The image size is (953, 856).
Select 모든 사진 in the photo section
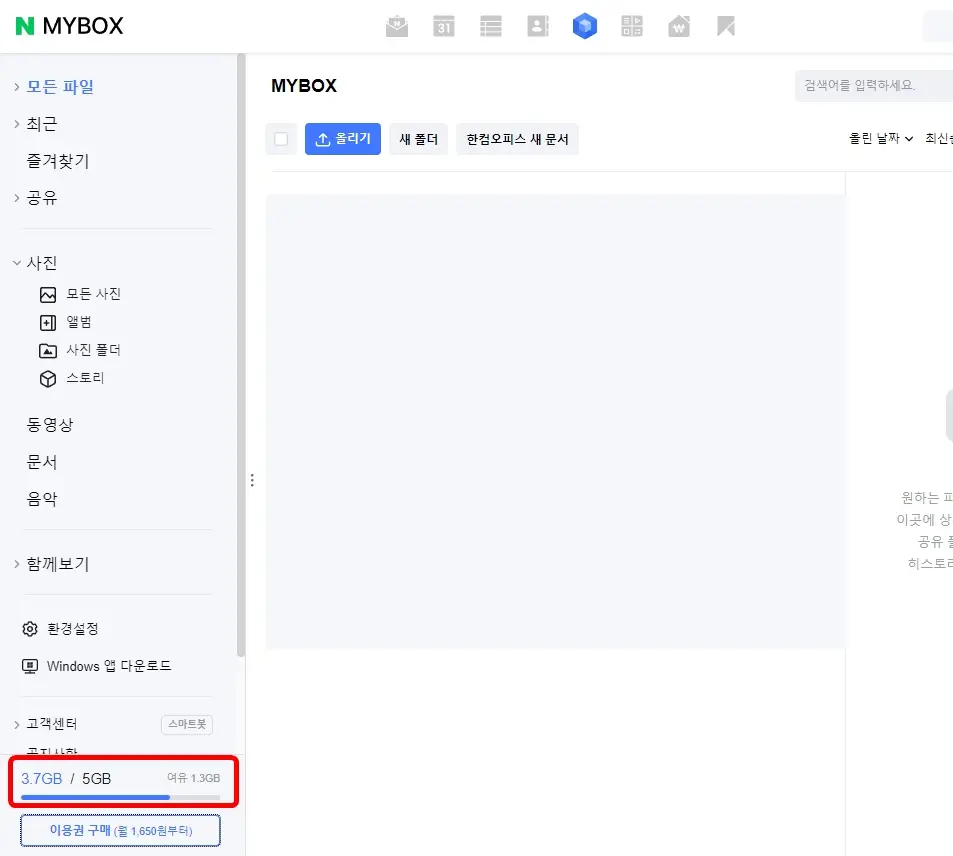(x=94, y=293)
